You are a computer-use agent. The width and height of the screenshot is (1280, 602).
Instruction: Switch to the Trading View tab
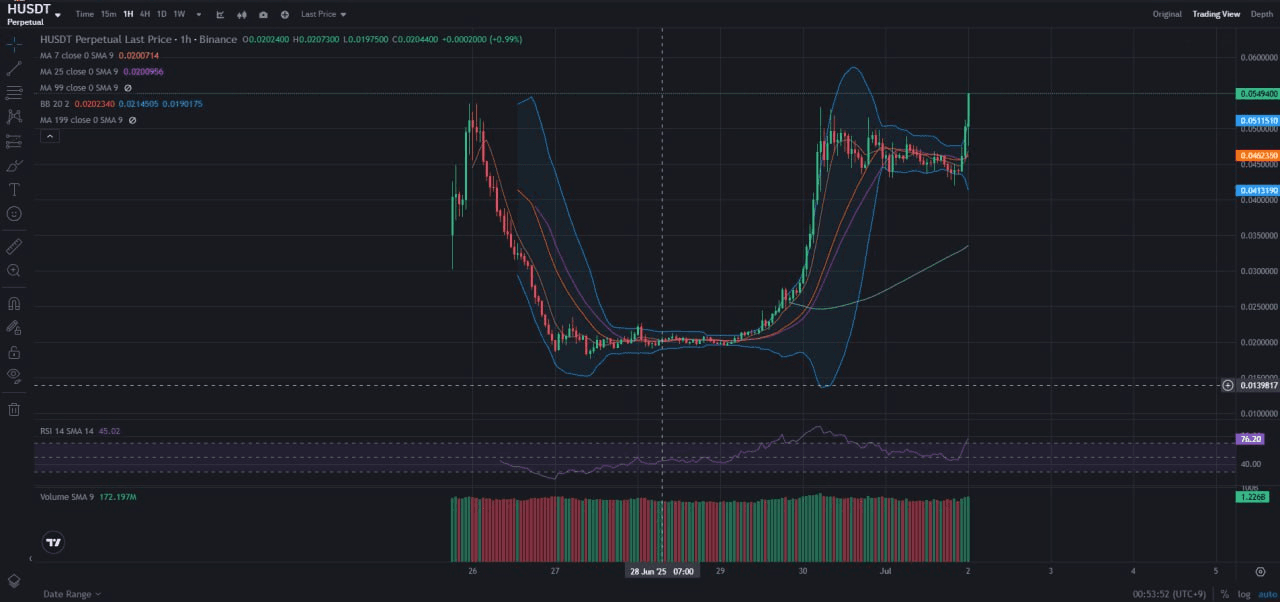point(1216,14)
